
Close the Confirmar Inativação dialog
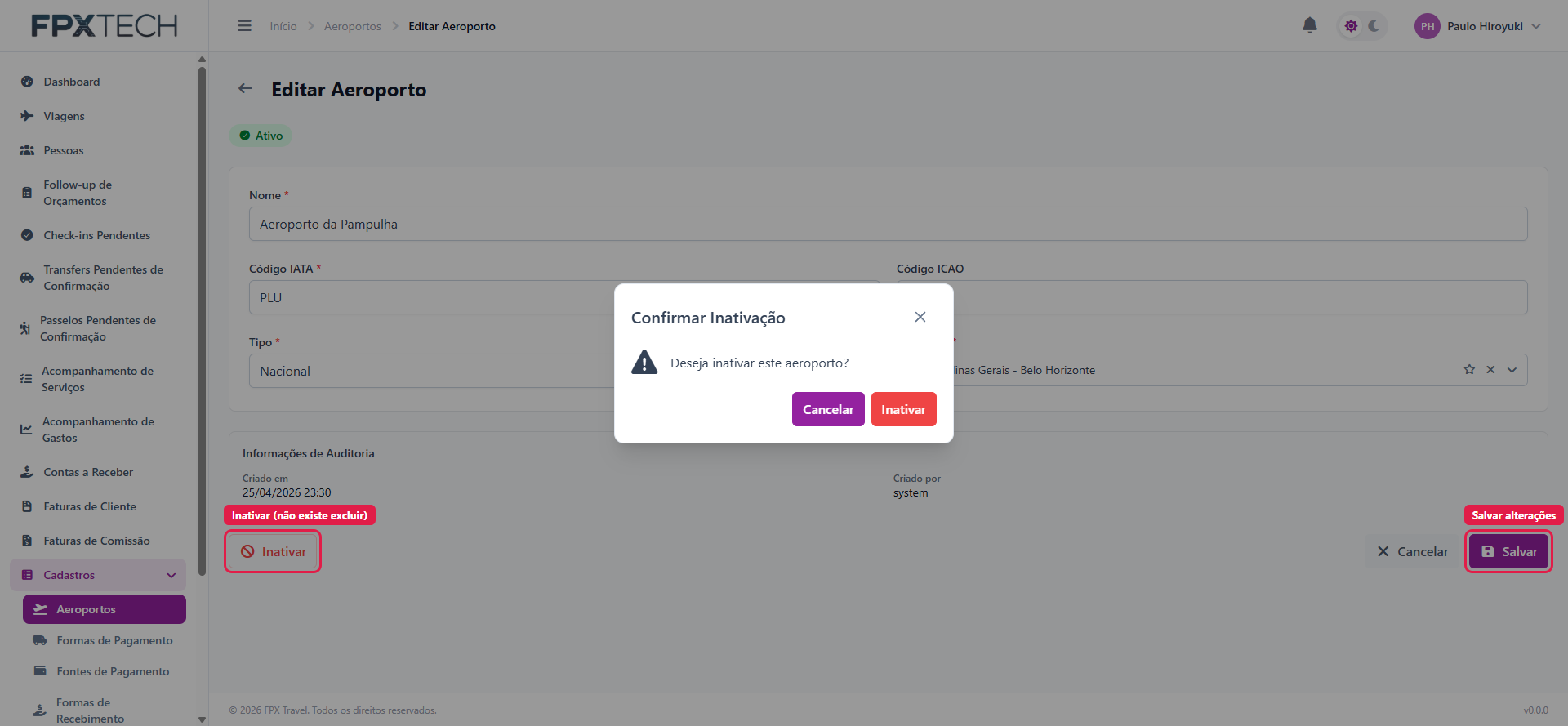(x=920, y=317)
